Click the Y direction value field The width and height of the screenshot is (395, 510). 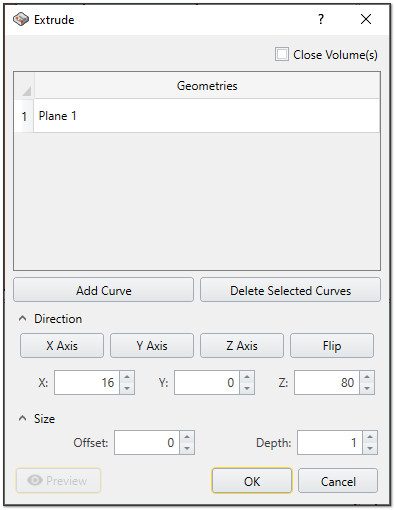click(207, 383)
